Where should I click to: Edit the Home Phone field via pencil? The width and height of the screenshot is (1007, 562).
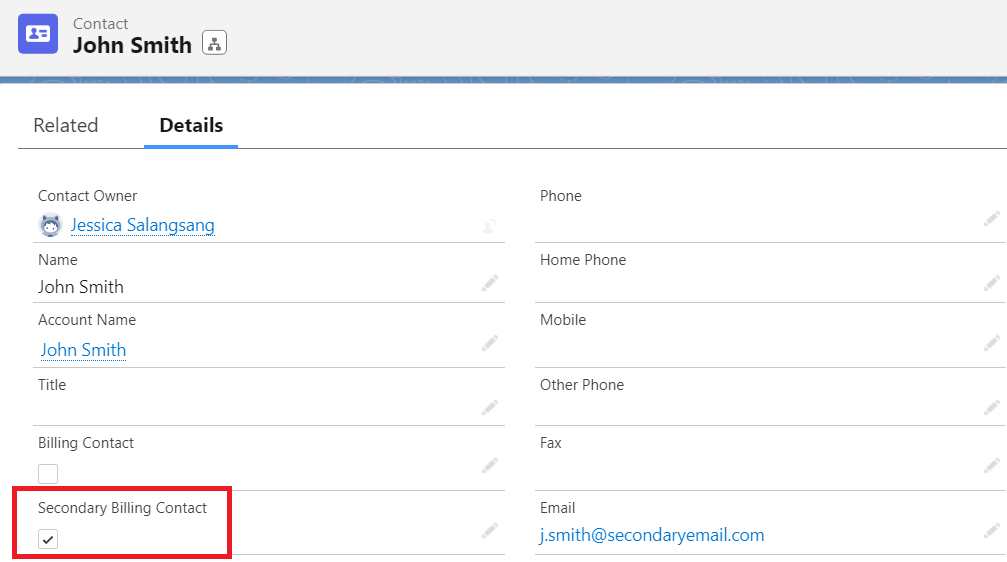tap(991, 284)
